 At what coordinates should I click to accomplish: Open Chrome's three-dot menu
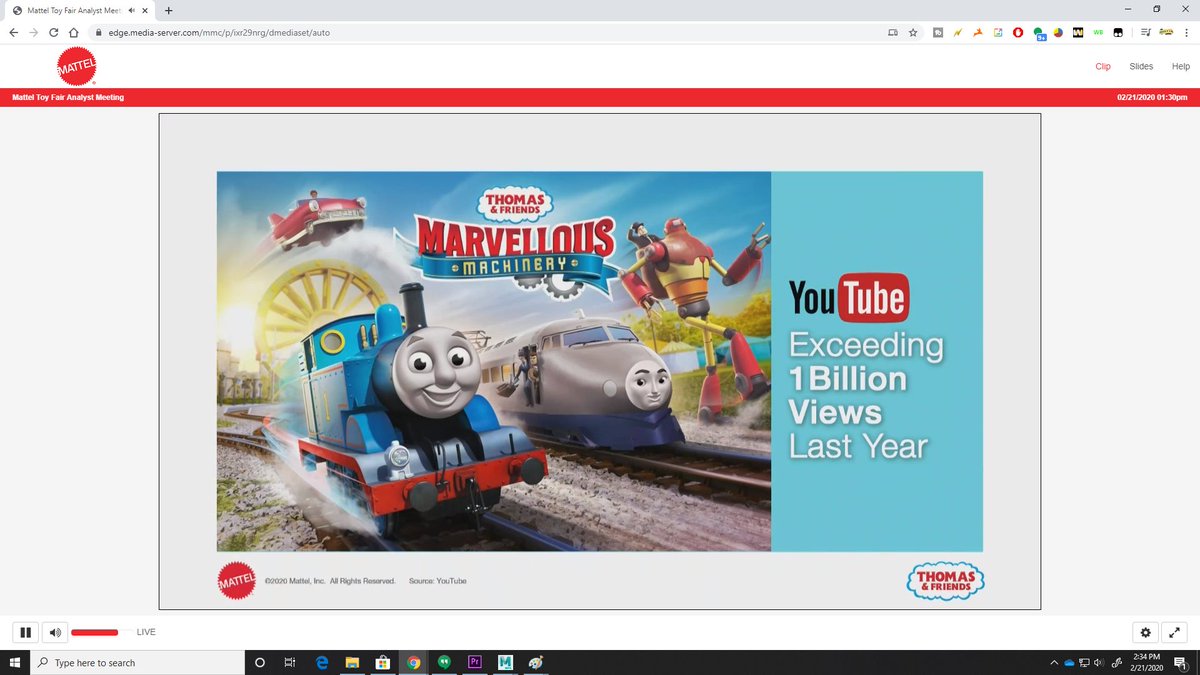click(x=1186, y=32)
